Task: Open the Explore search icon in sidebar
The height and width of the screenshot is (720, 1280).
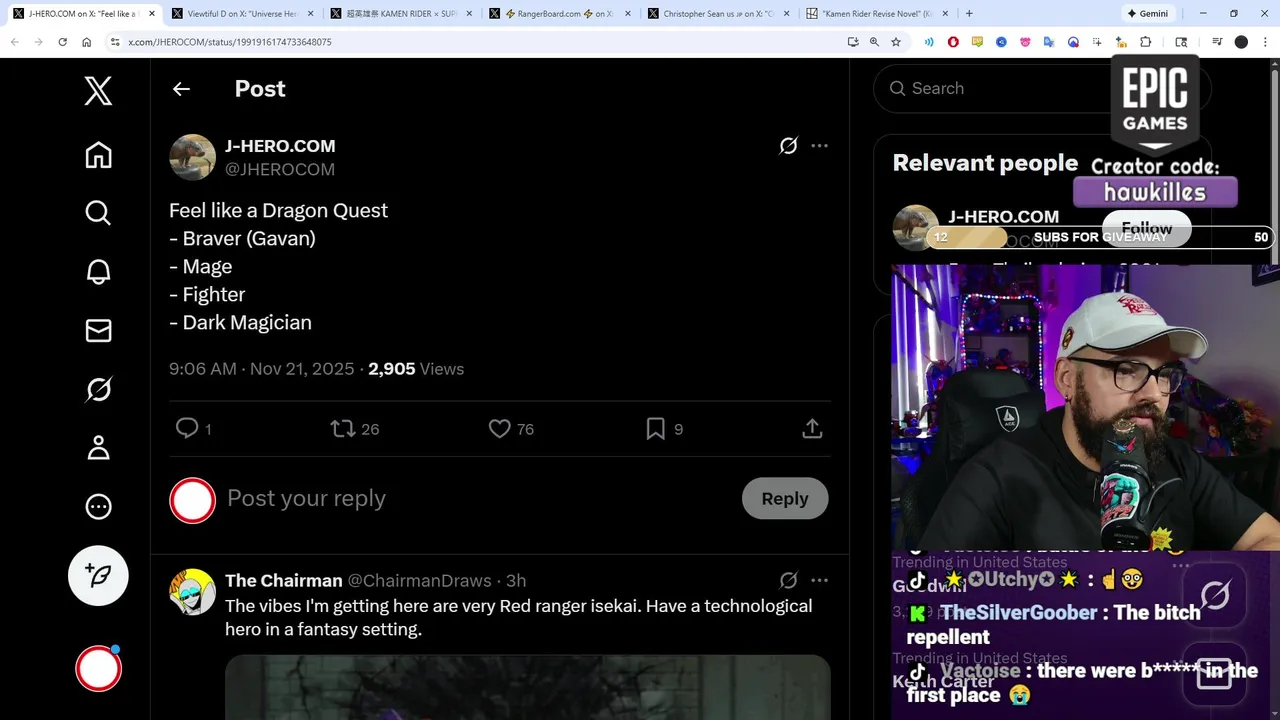Action: (x=98, y=212)
